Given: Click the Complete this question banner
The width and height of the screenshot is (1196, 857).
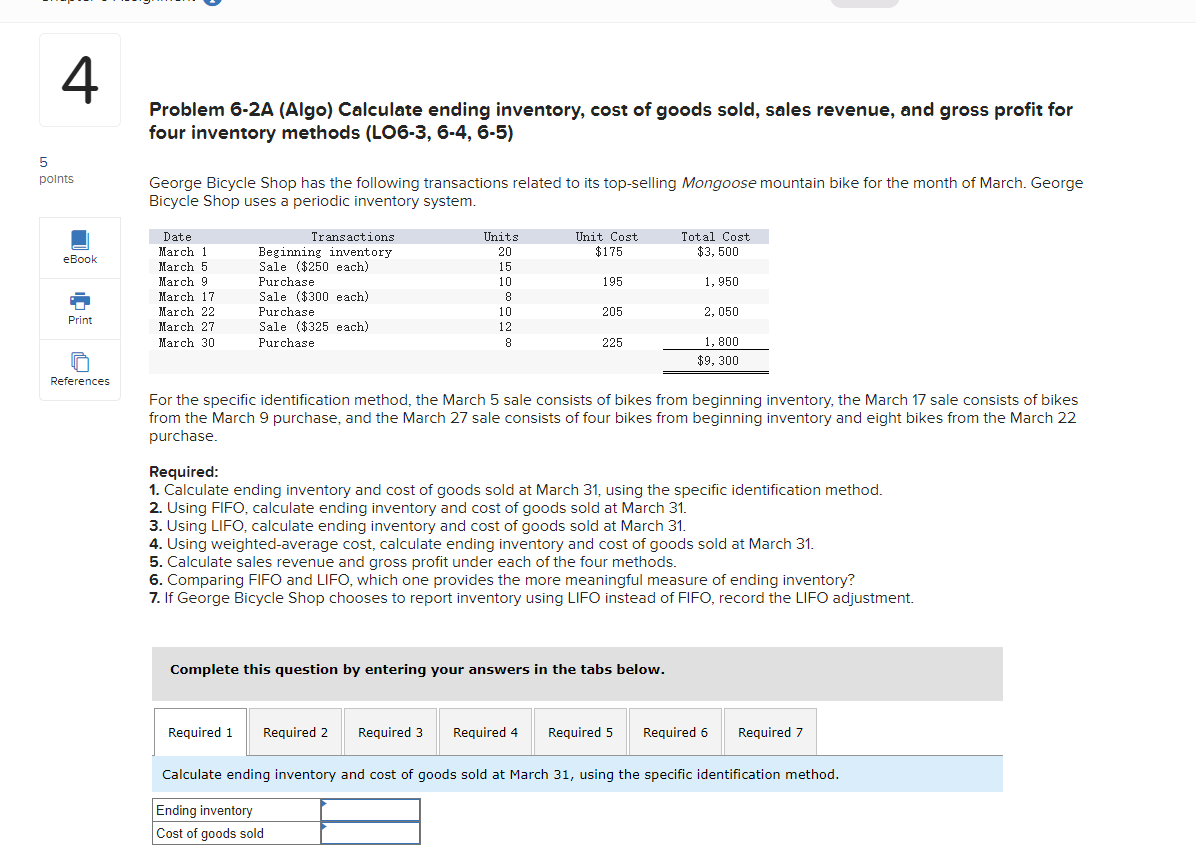Looking at the screenshot, I should click(x=576, y=674).
